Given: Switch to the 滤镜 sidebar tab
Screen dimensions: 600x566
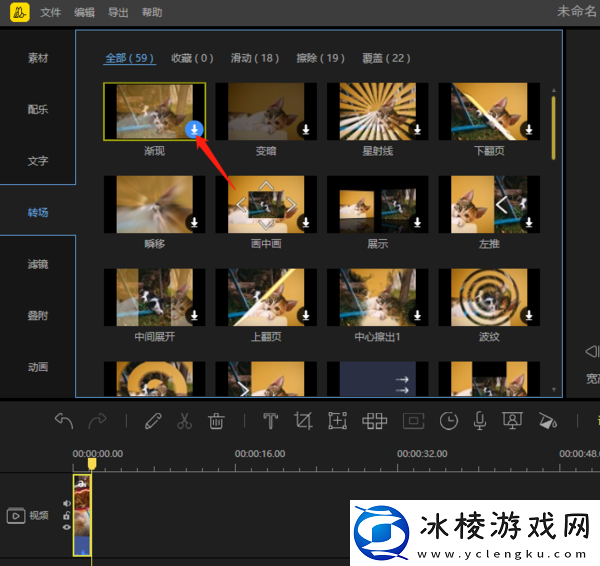Looking at the screenshot, I should click(x=38, y=264).
